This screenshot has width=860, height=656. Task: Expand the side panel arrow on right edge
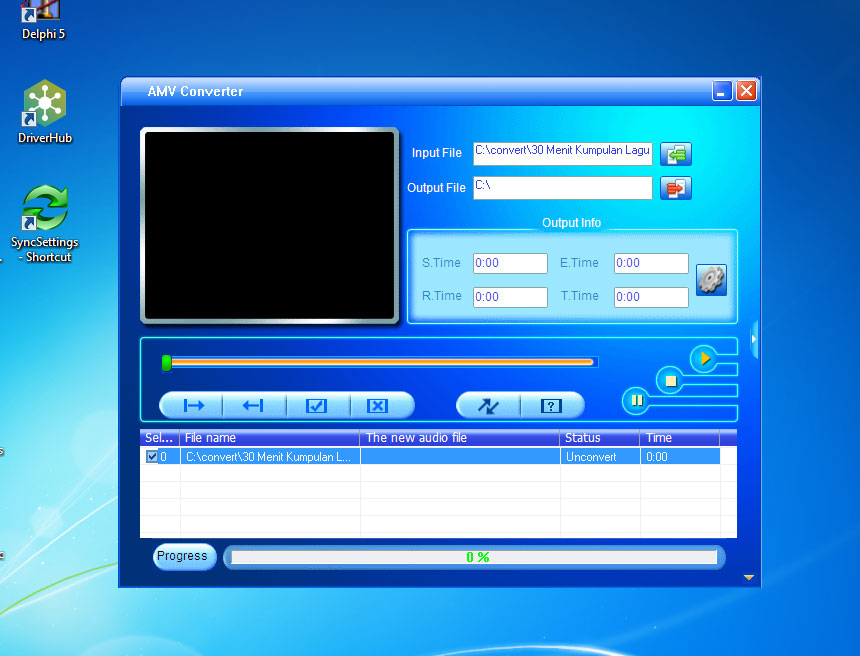(x=754, y=339)
